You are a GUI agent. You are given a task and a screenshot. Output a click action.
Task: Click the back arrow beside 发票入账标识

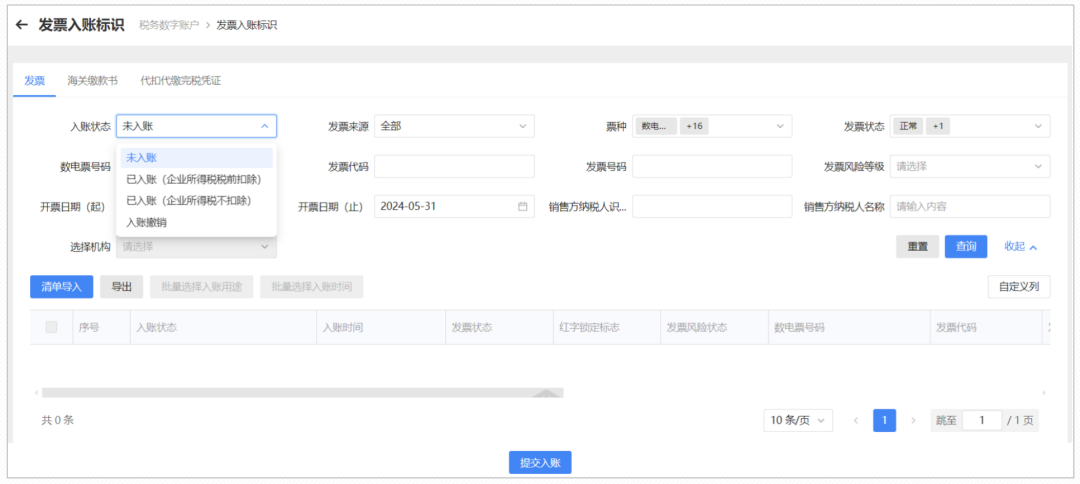pos(22,25)
